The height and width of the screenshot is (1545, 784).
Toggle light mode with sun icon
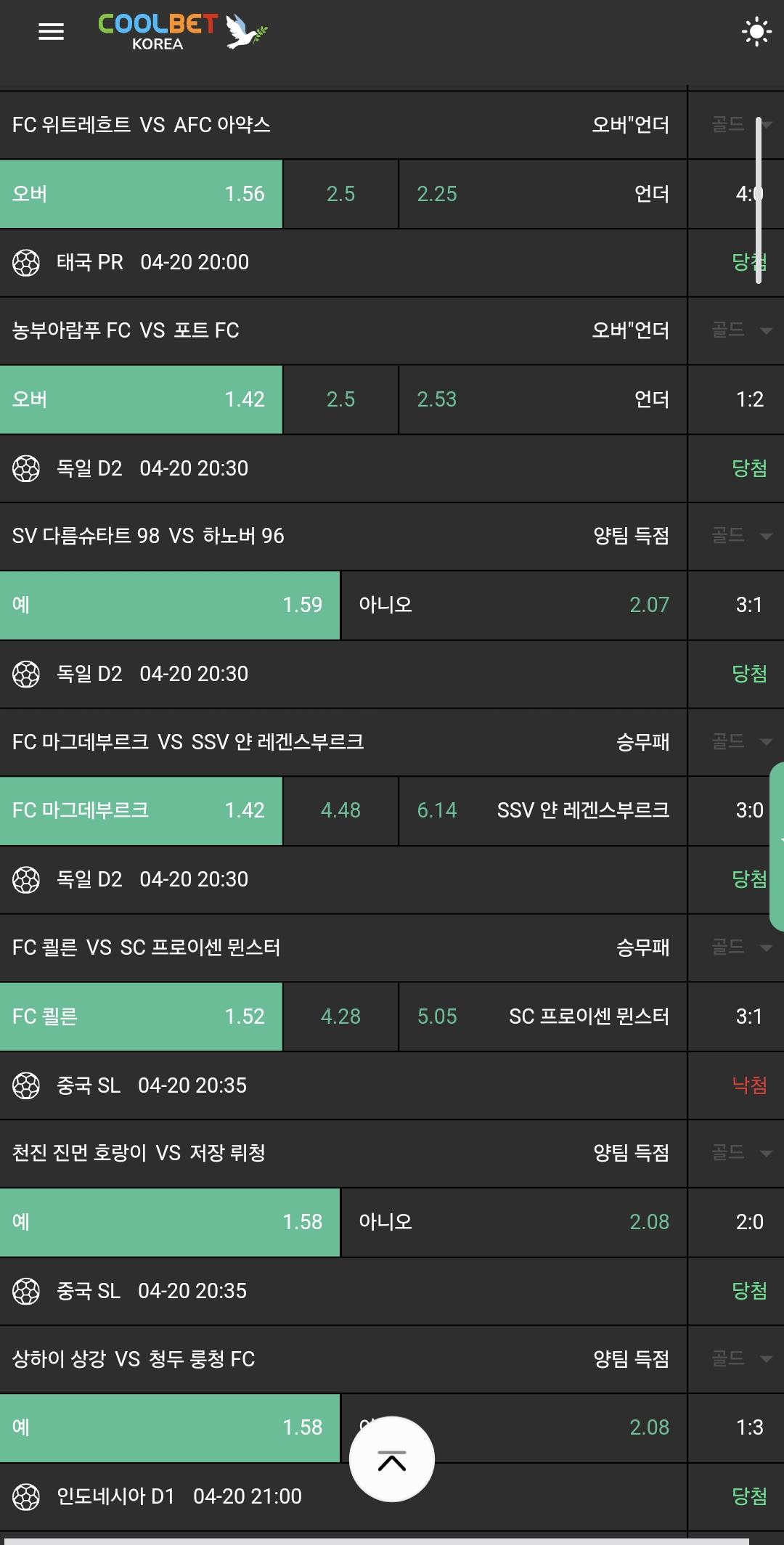[756, 31]
